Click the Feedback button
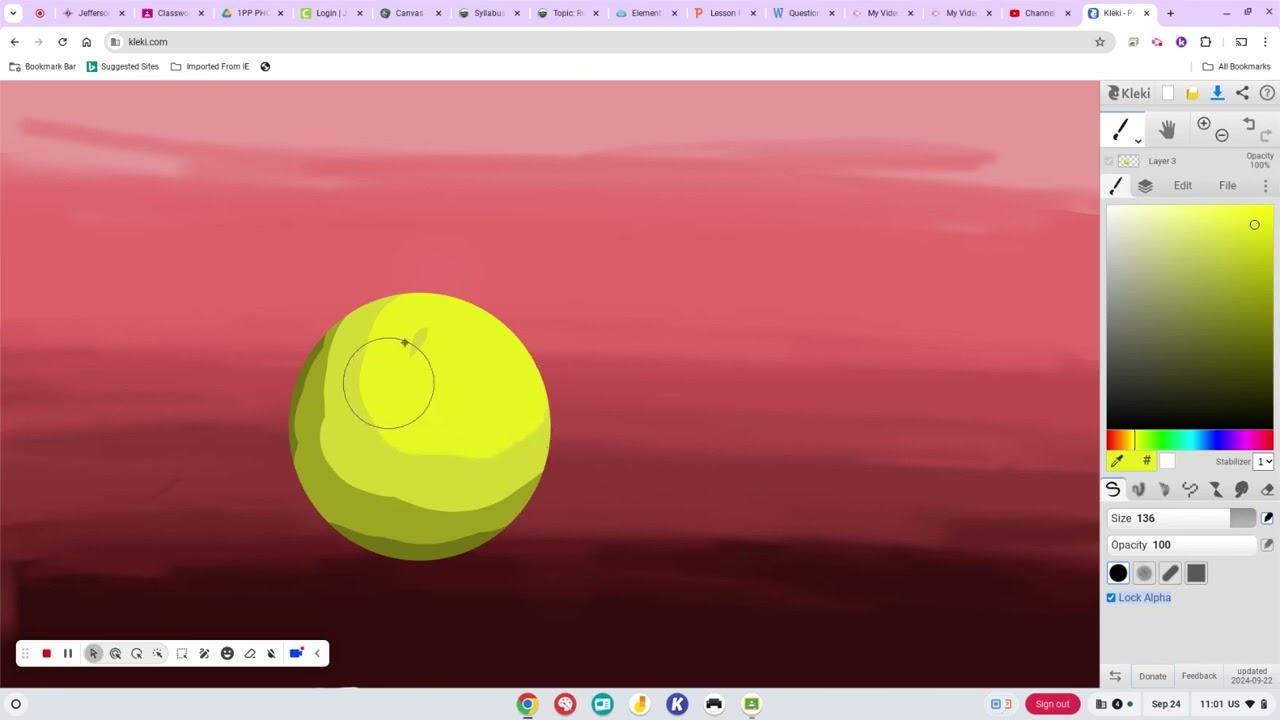1280x720 pixels. click(1199, 676)
